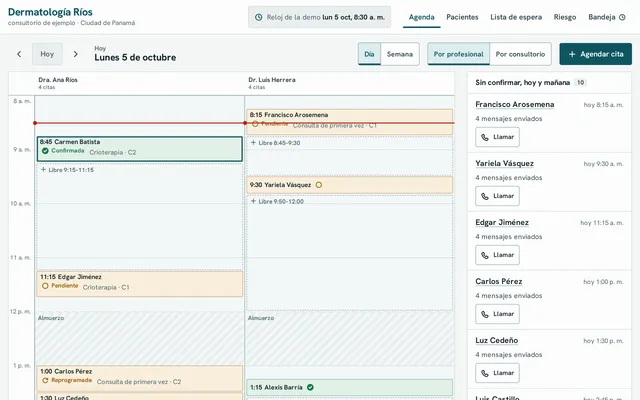Open the Lista de espera tab

516,17
